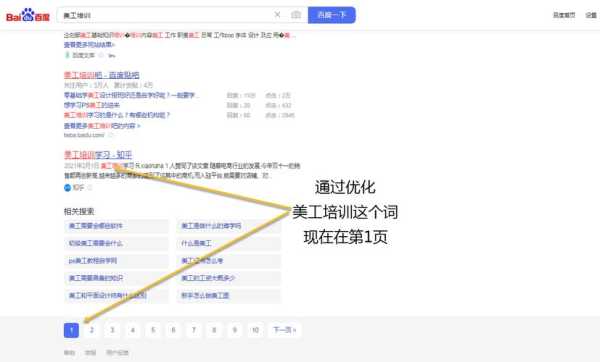Click the blue 知乎 source icon

(67, 188)
